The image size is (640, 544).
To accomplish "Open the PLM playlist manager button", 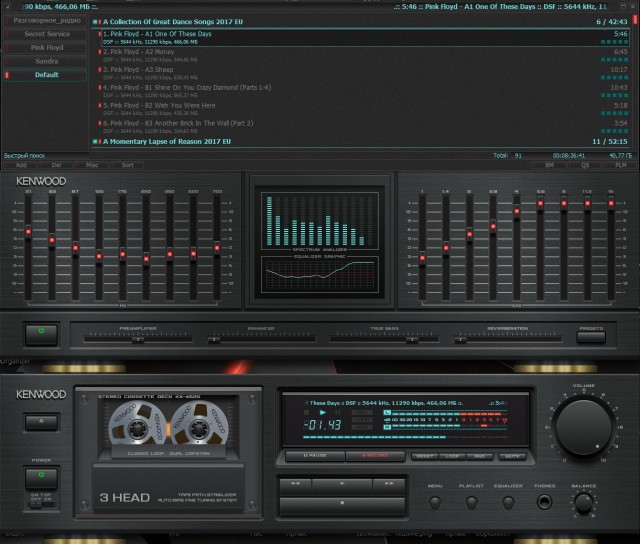I will click(620, 165).
